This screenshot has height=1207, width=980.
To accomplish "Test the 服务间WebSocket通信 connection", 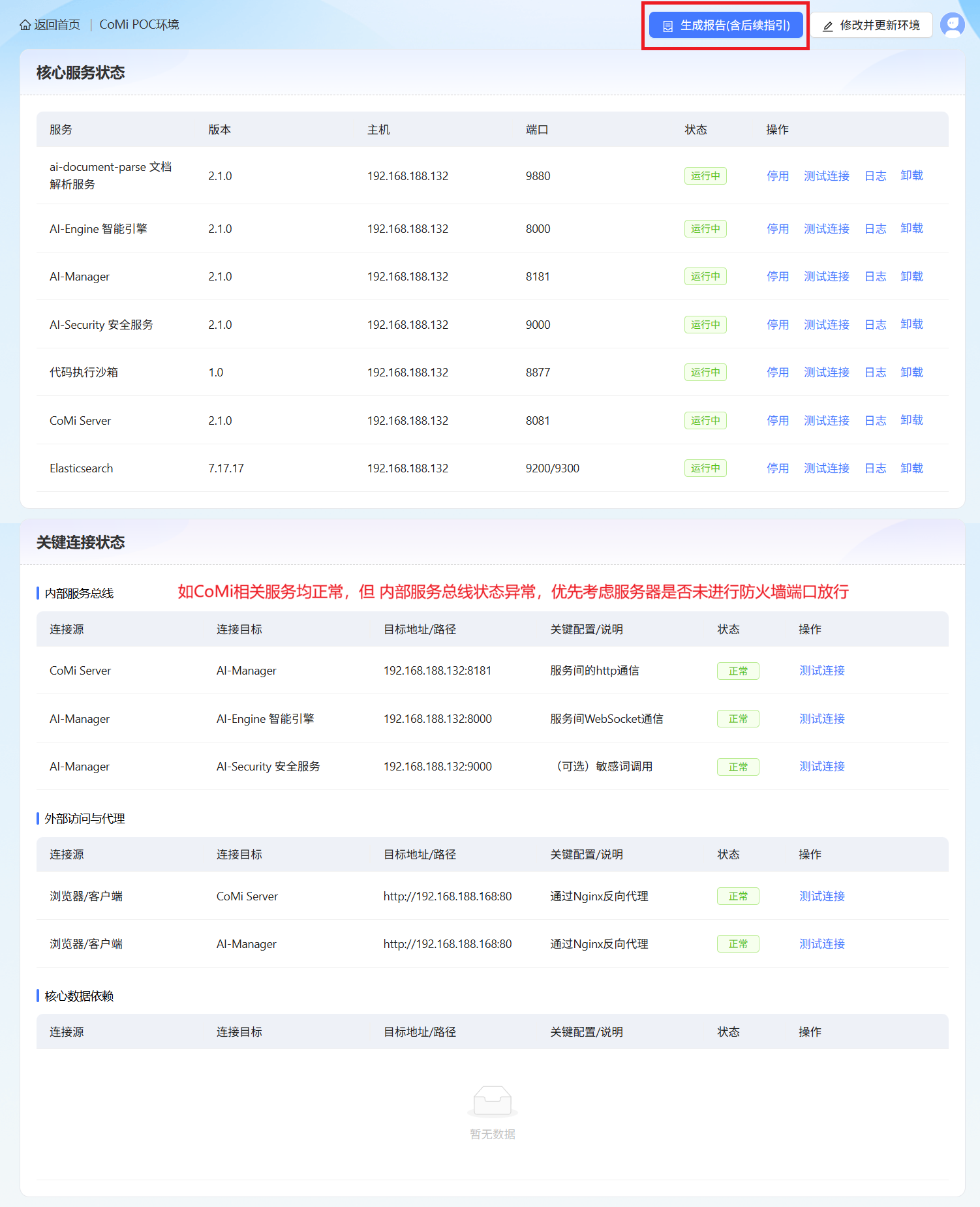I will (822, 719).
